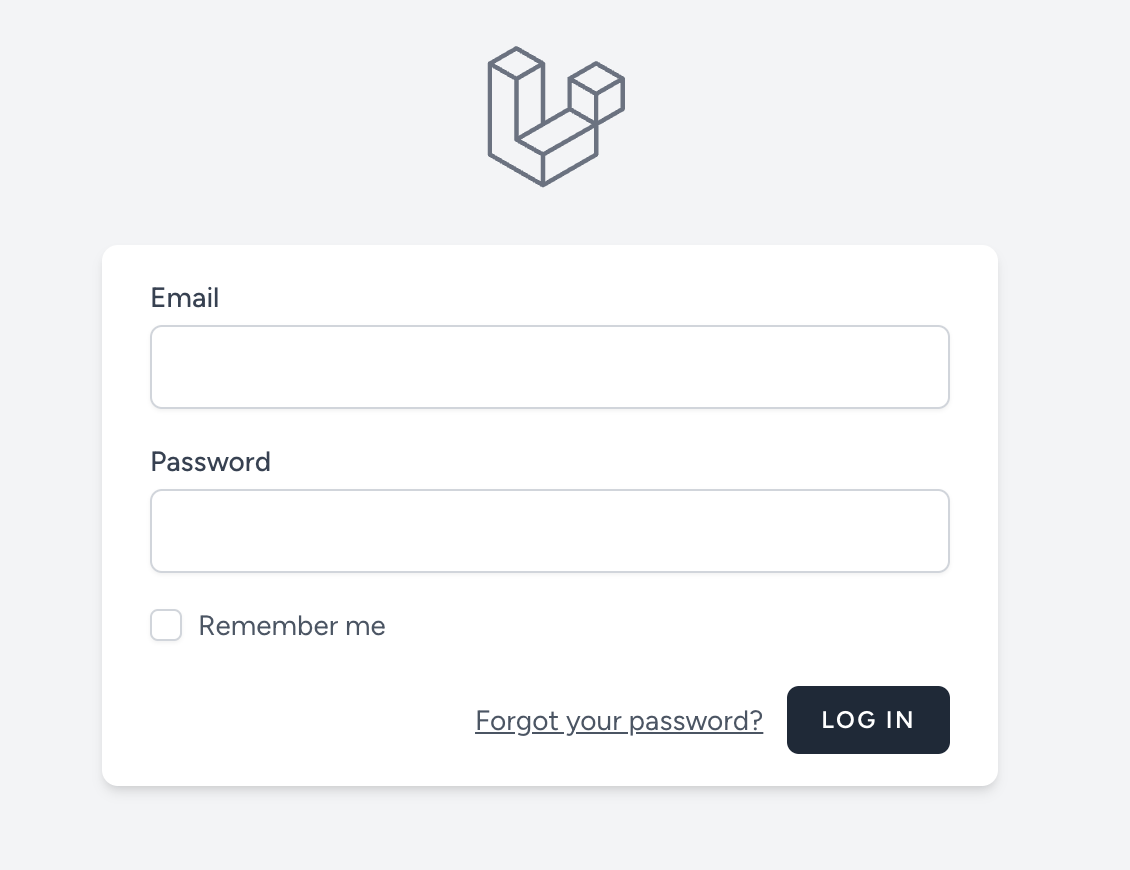Viewport: 1130px width, 870px height.
Task: Enable remembering this login session
Action: click(166, 626)
